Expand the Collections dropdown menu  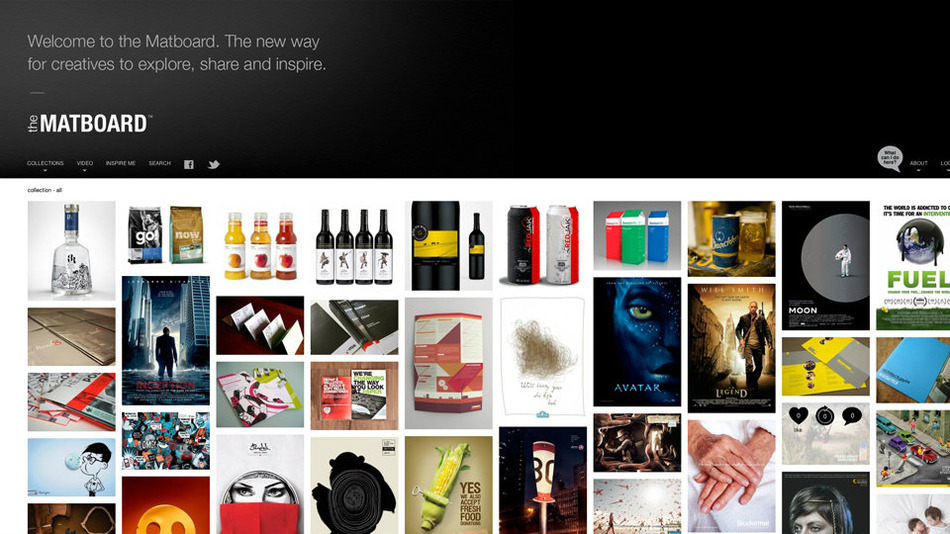[x=45, y=164]
